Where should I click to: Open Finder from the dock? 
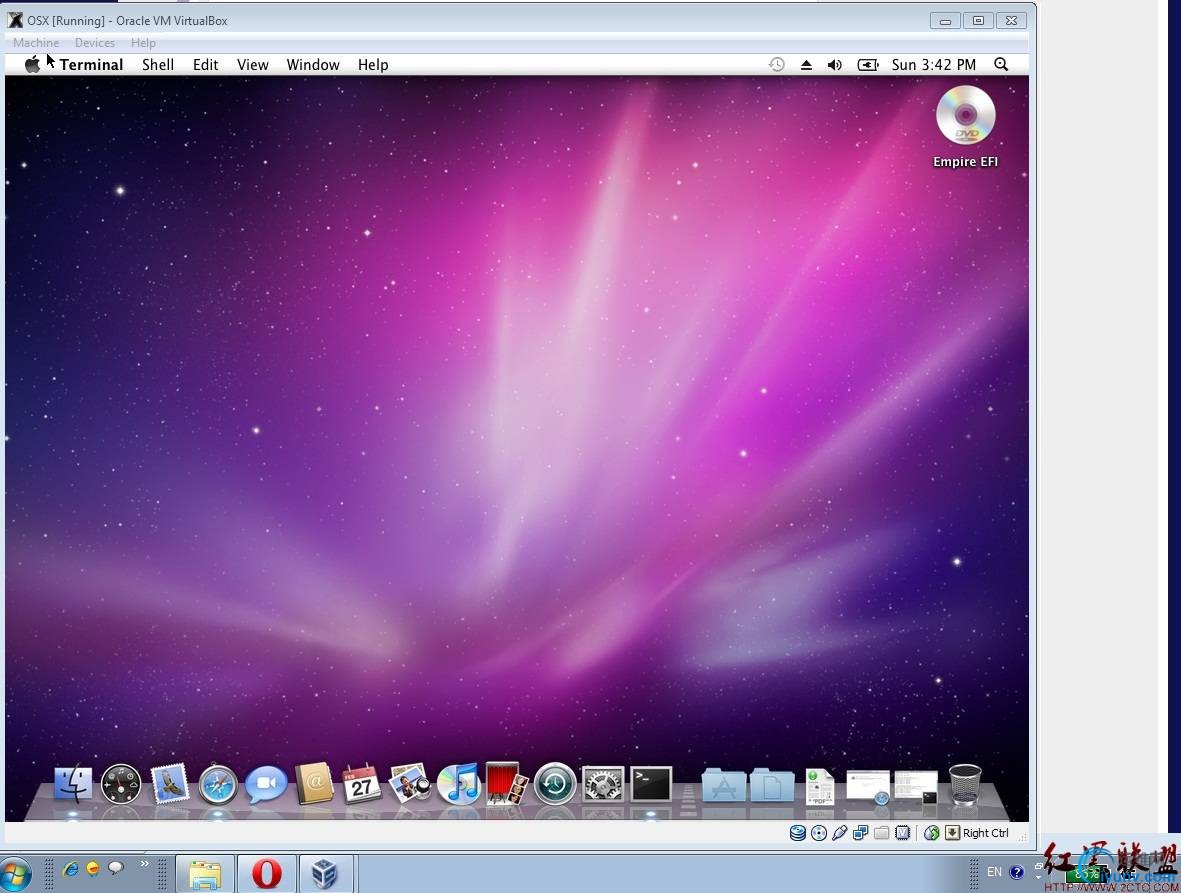(73, 785)
